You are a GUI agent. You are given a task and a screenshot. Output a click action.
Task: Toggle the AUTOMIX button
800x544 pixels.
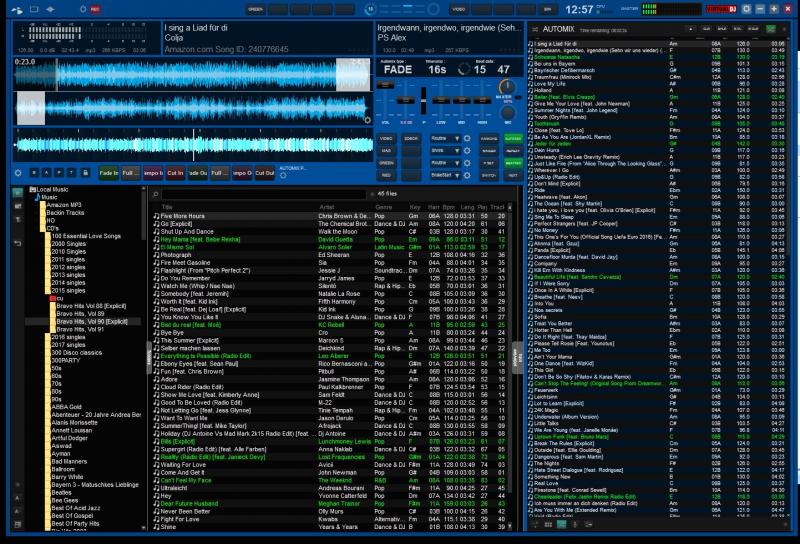(x=513, y=136)
